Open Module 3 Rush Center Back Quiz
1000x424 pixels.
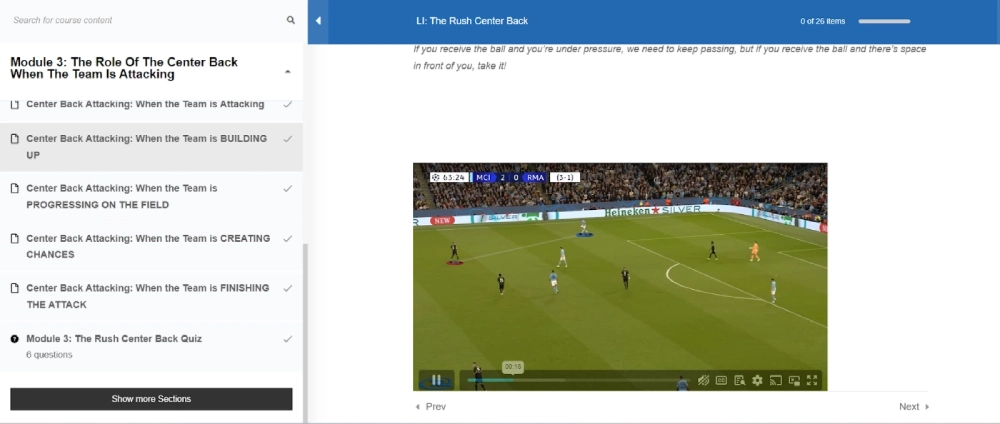tap(114, 339)
